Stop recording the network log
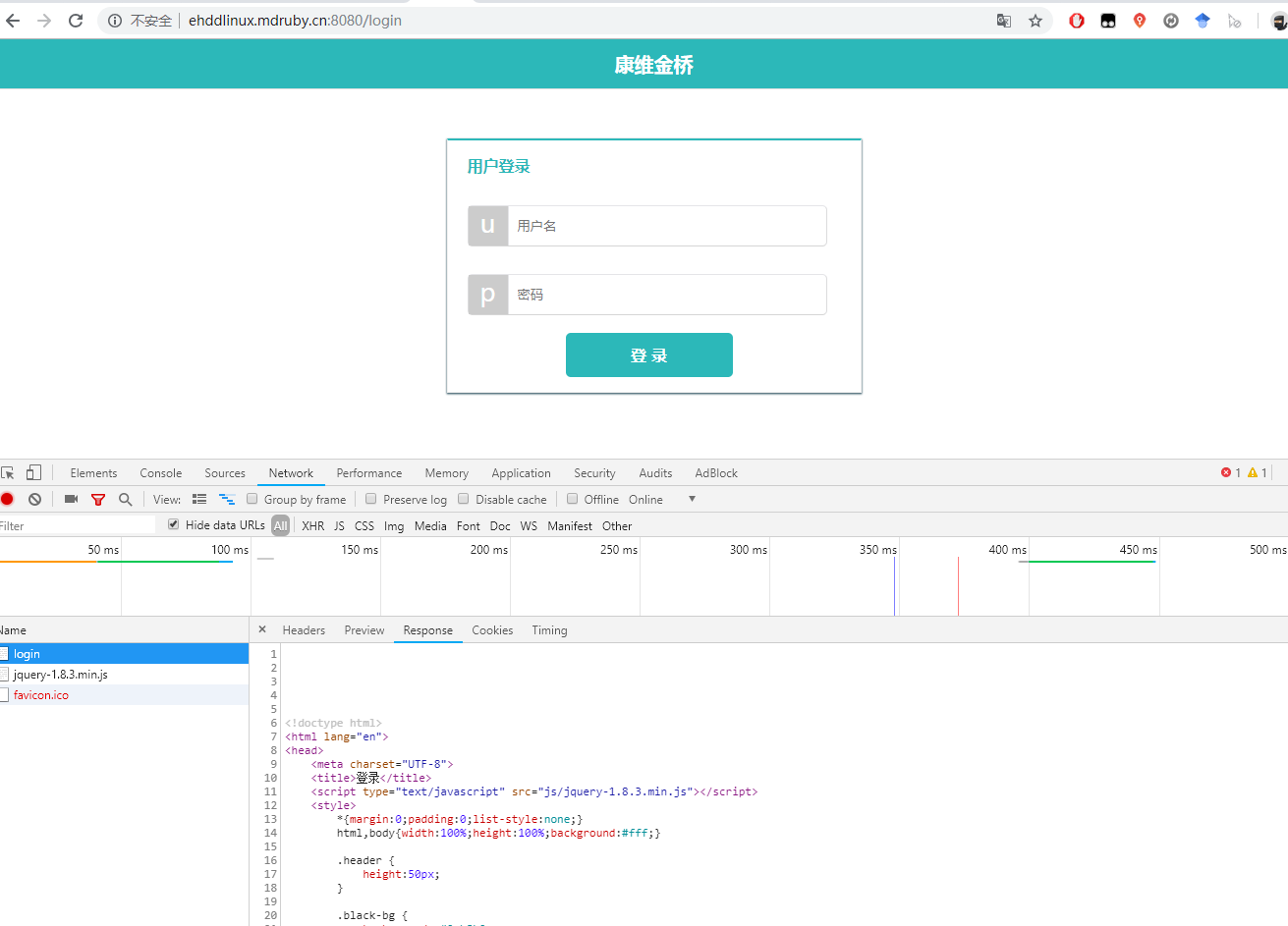 pos(8,499)
